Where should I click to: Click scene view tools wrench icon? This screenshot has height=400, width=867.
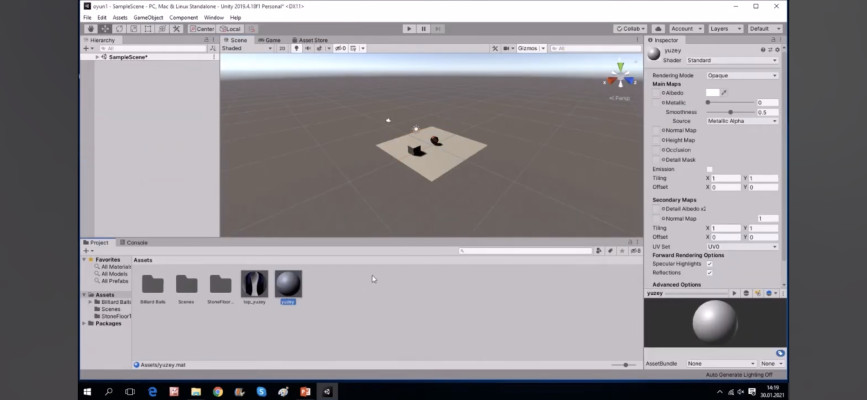click(x=495, y=49)
